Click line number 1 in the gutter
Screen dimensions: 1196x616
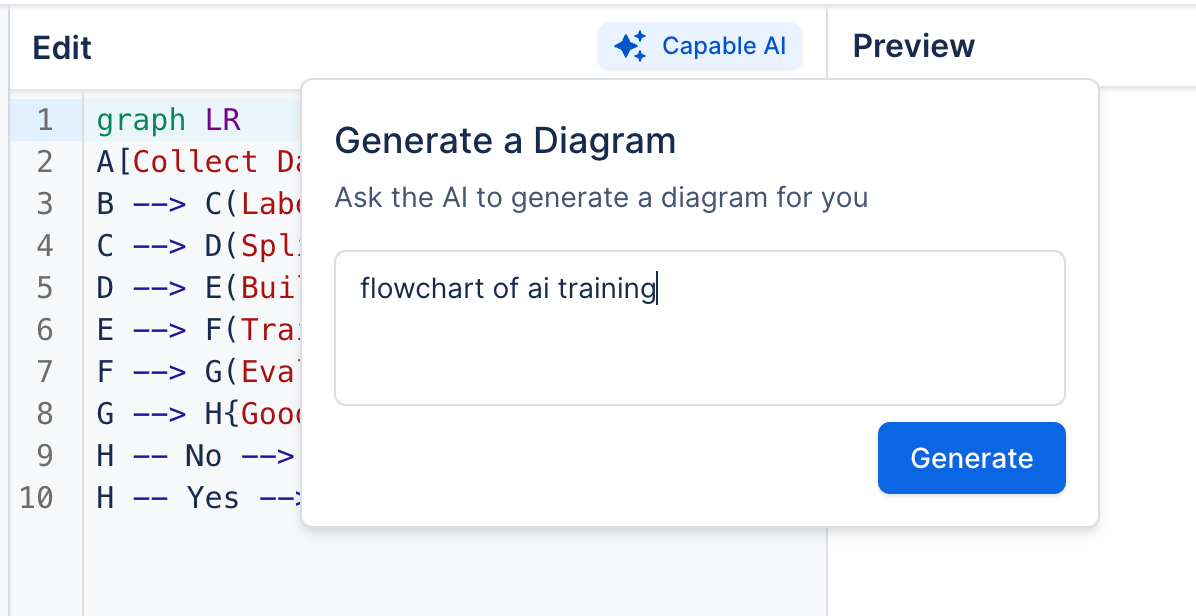44,120
